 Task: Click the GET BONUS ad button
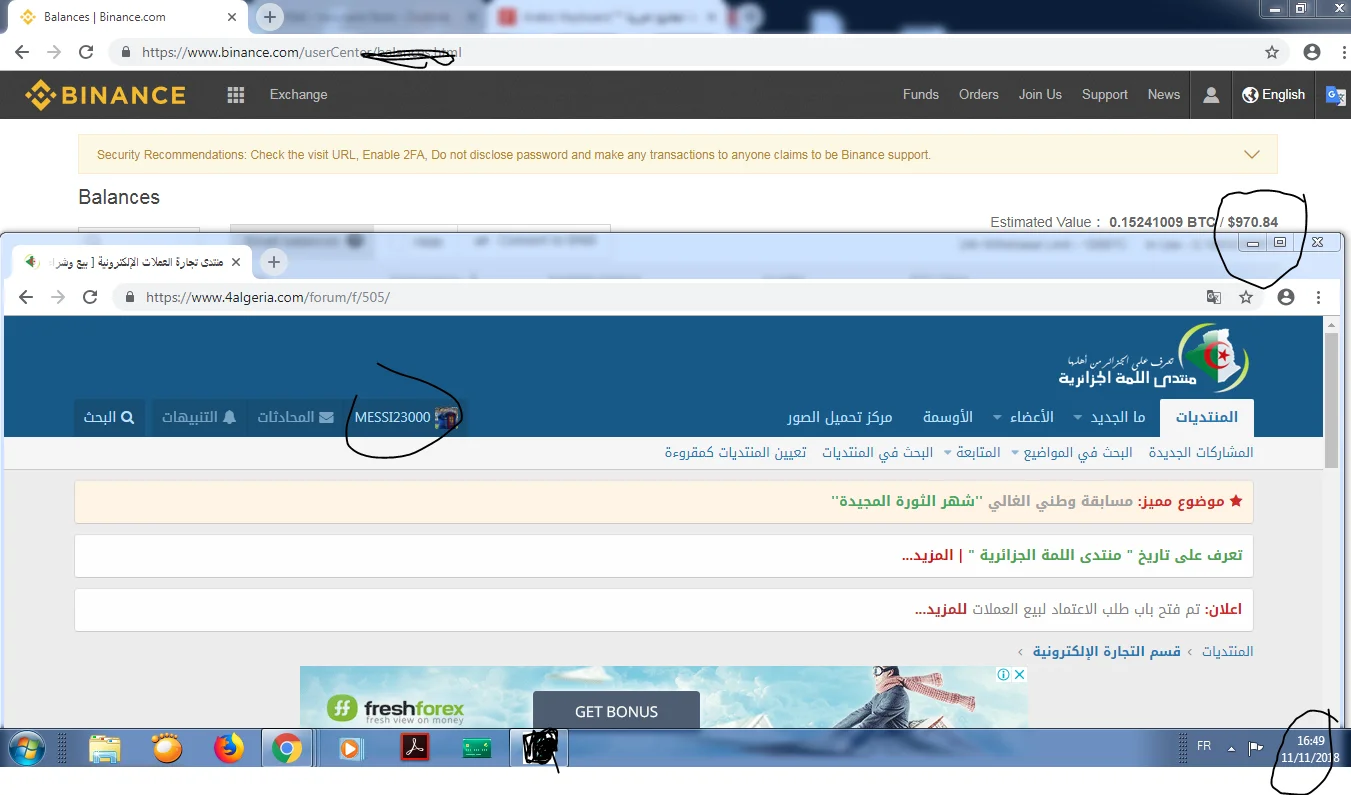[616, 712]
